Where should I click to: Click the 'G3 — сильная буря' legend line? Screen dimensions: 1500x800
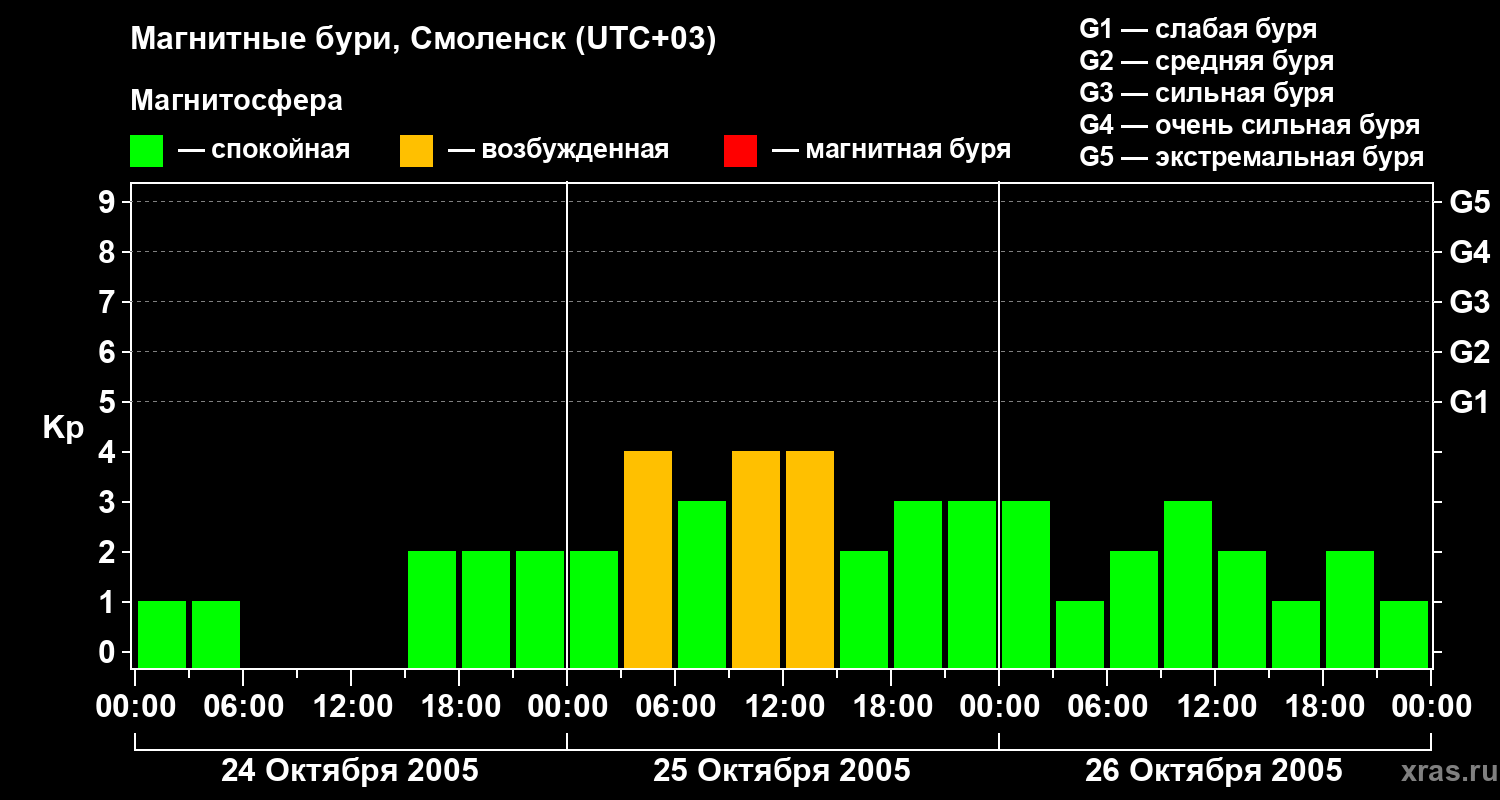pyautogui.click(x=1207, y=93)
